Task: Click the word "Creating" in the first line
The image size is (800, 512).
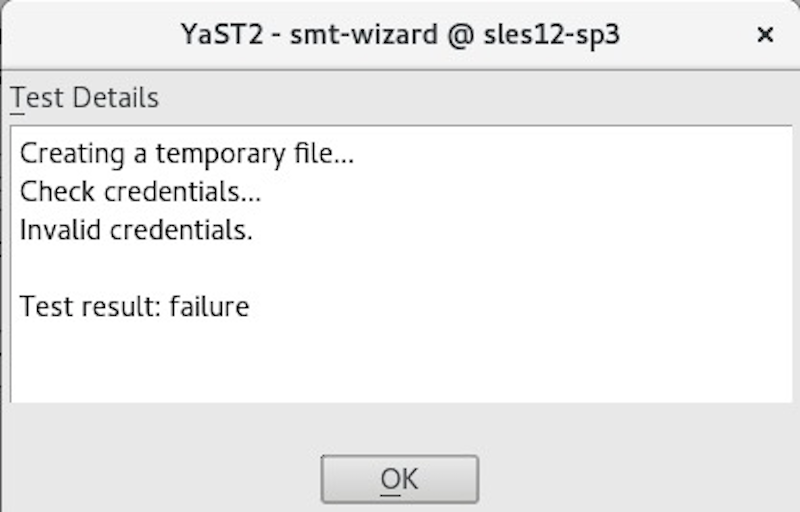Action: (x=65, y=154)
